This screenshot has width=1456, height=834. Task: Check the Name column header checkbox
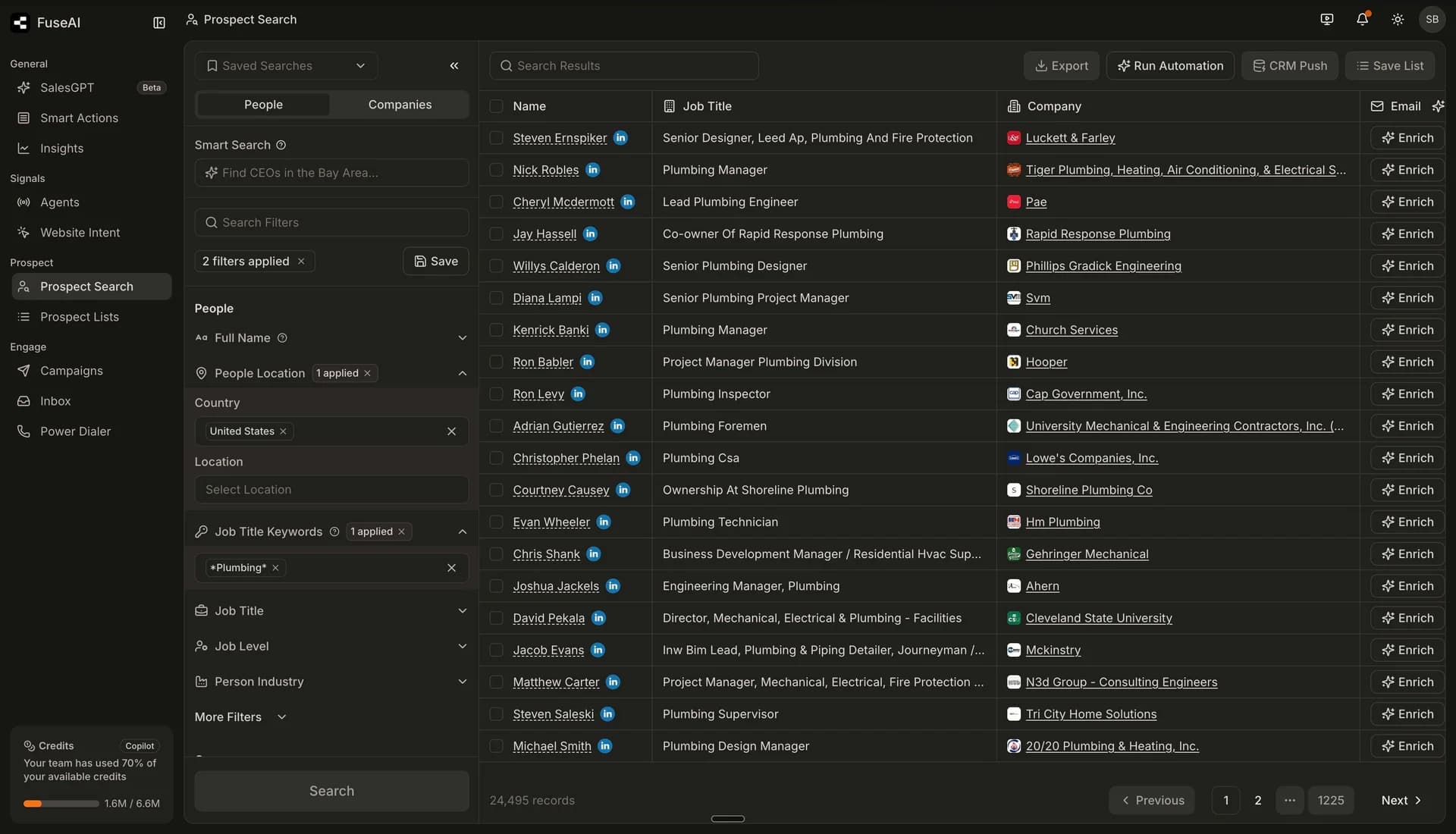tap(496, 106)
